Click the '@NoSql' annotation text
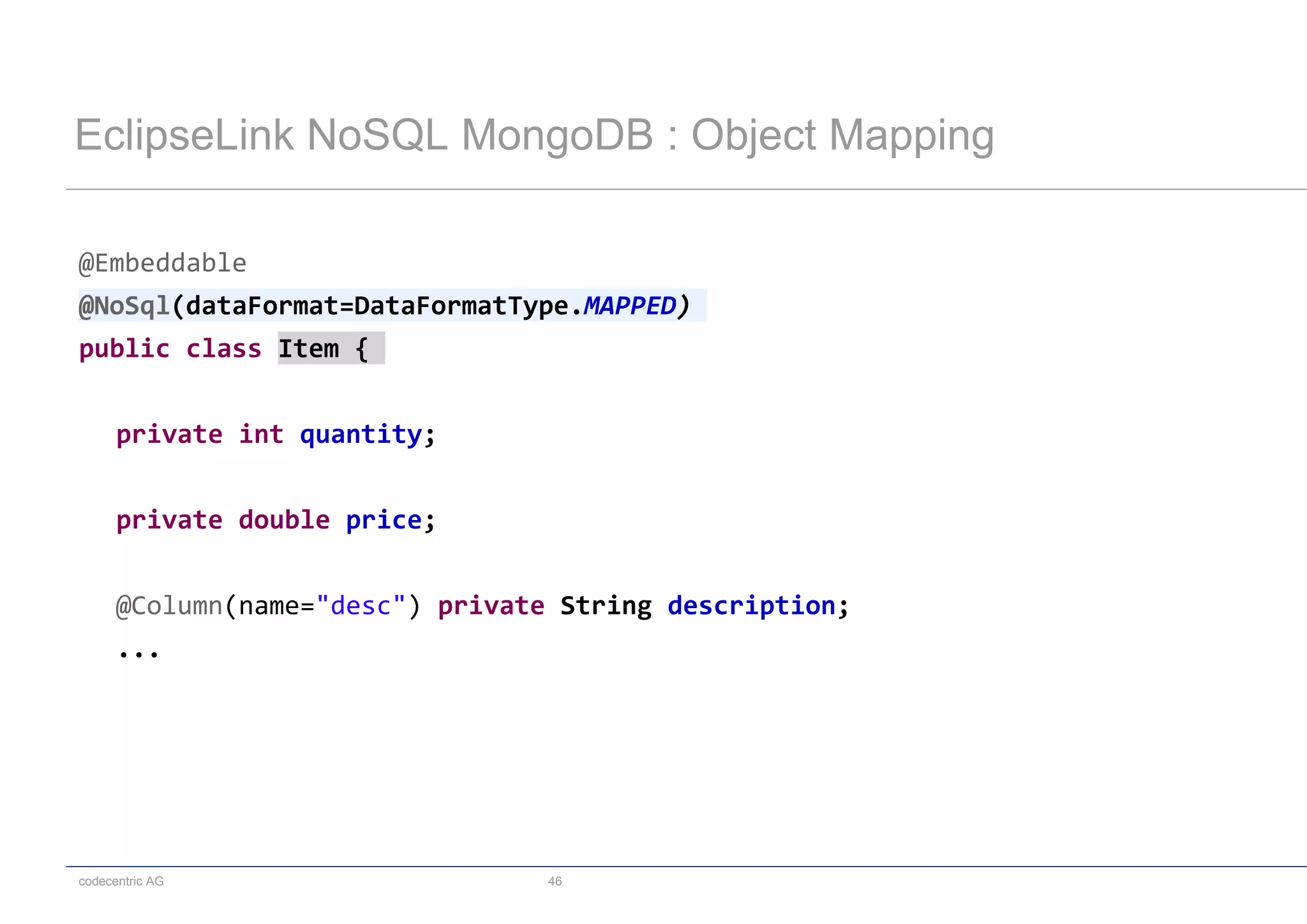Viewport: 1307px width, 924px height. [124, 306]
